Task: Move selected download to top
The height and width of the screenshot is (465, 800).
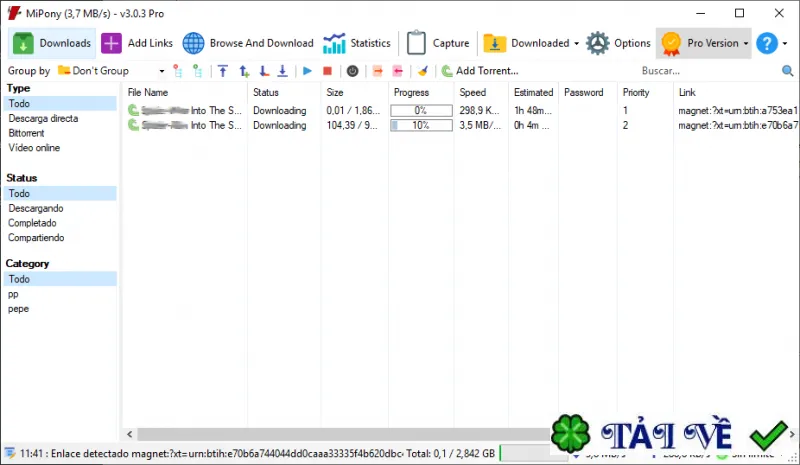Action: coord(223,71)
